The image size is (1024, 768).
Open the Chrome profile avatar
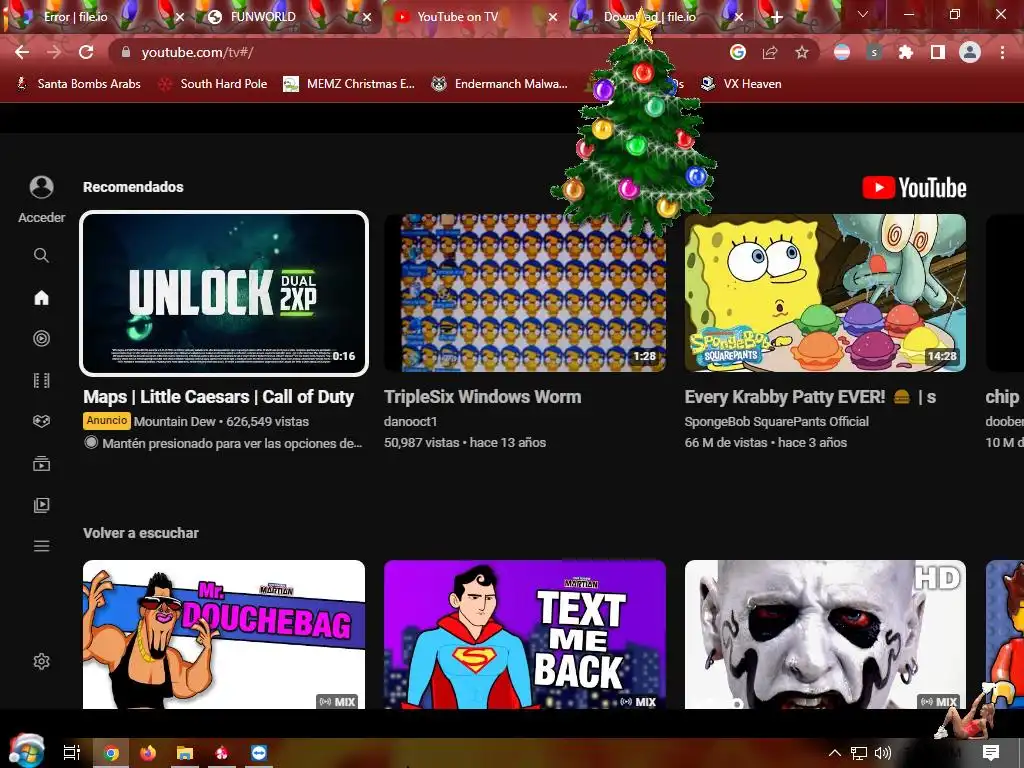(970, 52)
